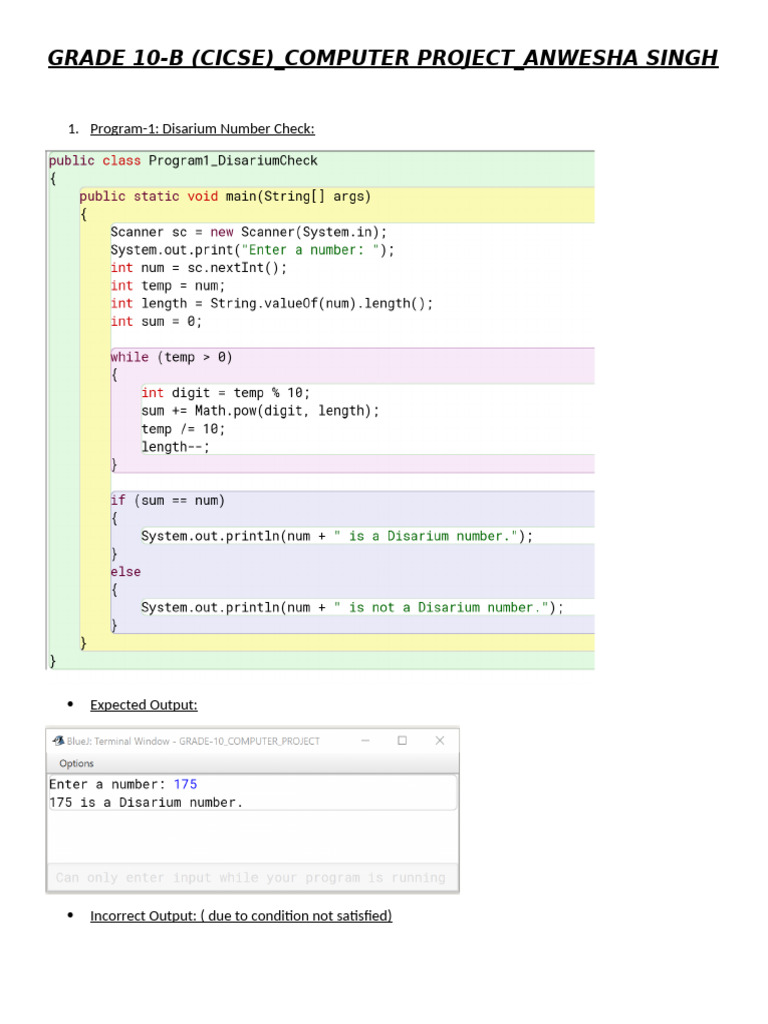768x1024 pixels.
Task: Click the 'int digit = temp % 10;' line
Action: (x=225, y=393)
